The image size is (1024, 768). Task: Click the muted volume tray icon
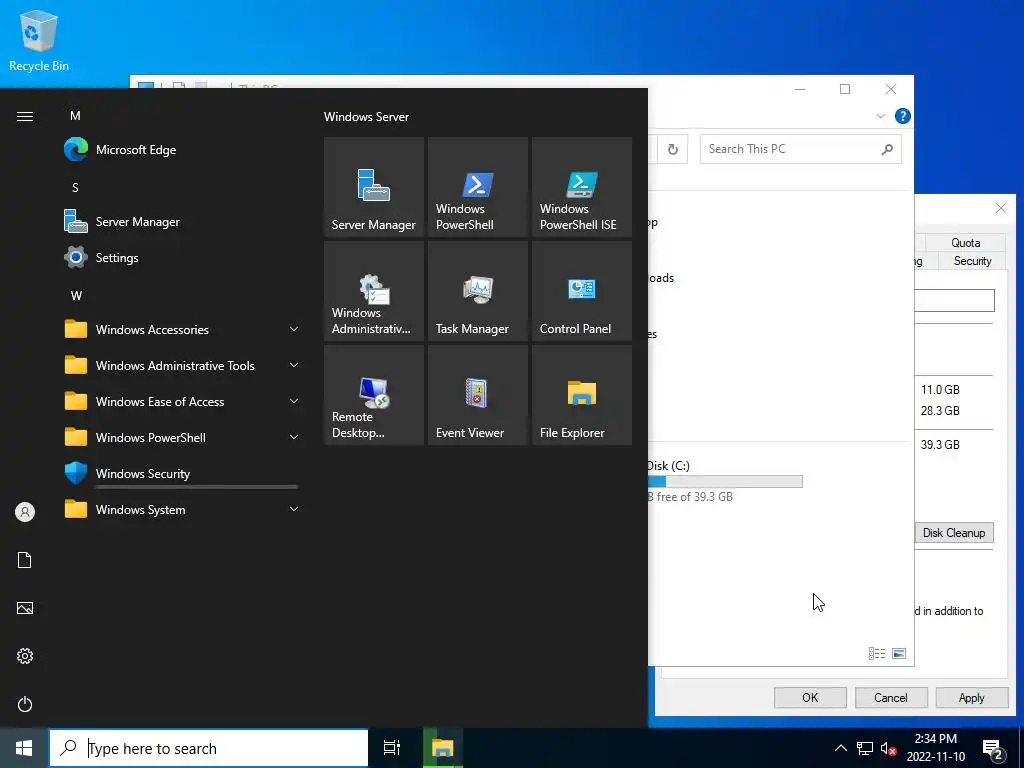point(888,748)
